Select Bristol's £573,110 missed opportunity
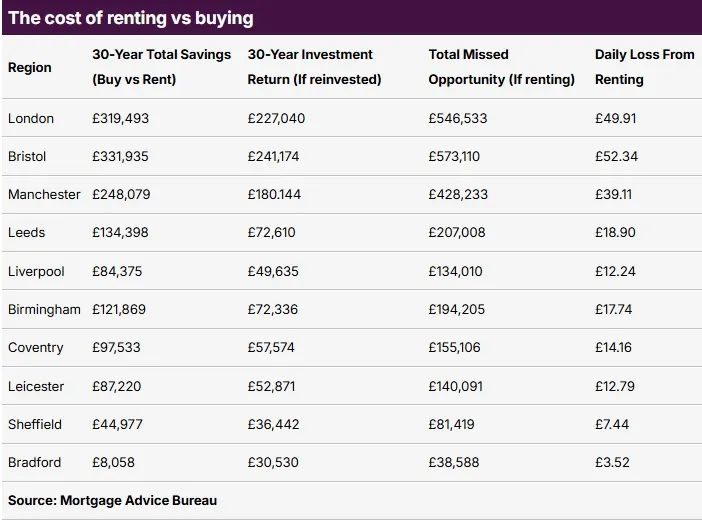The width and height of the screenshot is (702, 521). (x=454, y=156)
